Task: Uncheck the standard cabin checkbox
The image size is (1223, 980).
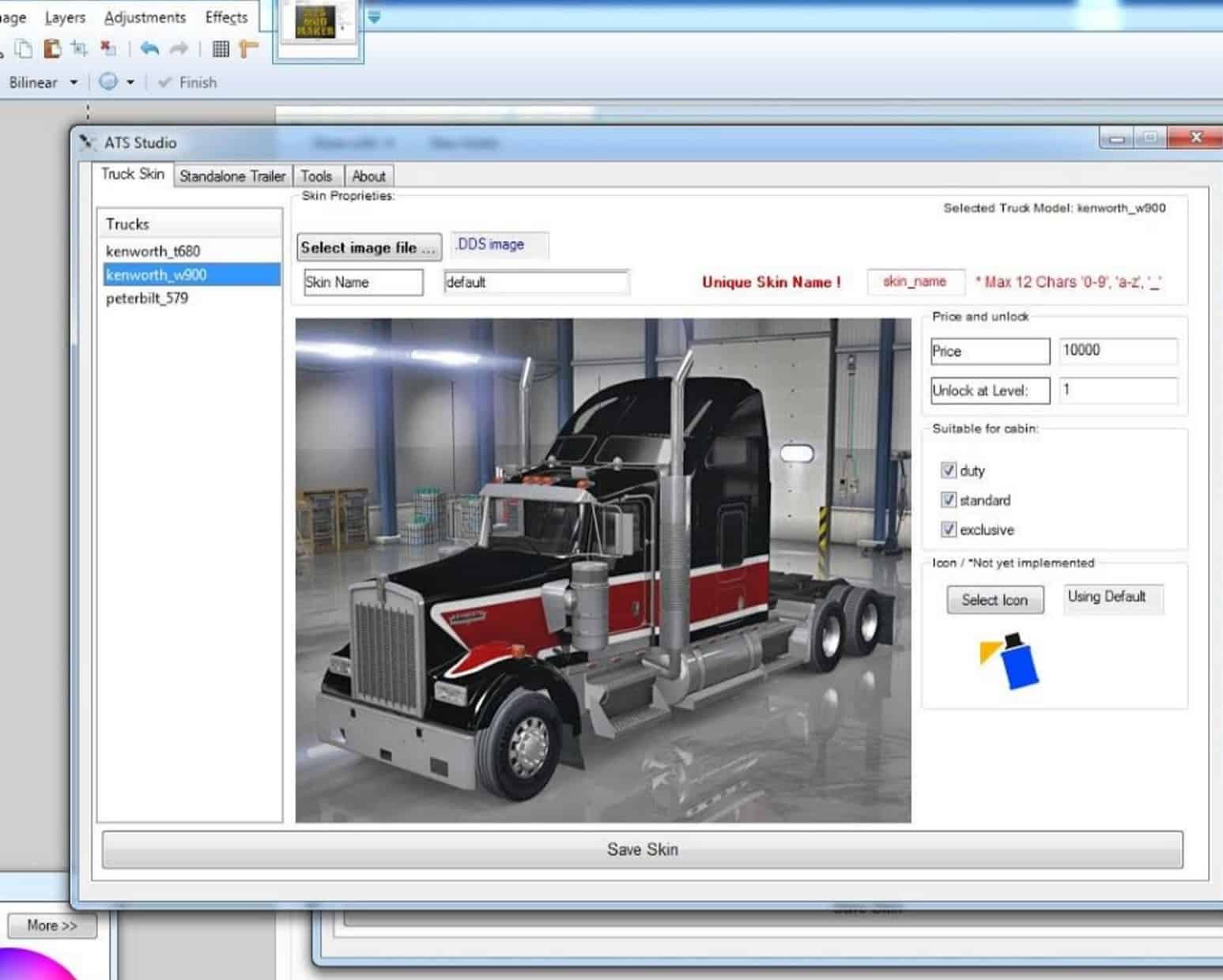Action: click(x=948, y=499)
